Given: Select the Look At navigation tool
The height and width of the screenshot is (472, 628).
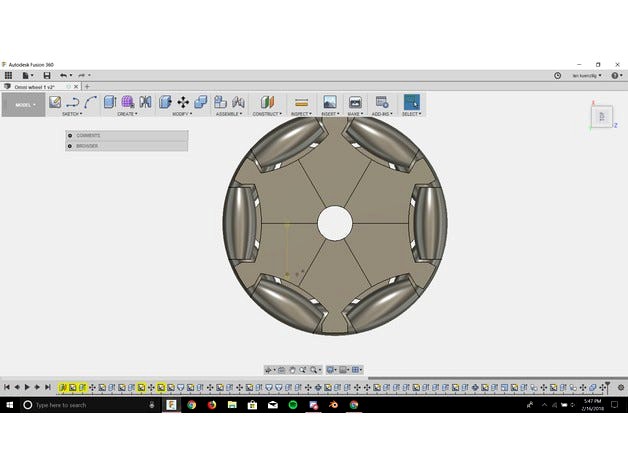Looking at the screenshot, I should (282, 370).
